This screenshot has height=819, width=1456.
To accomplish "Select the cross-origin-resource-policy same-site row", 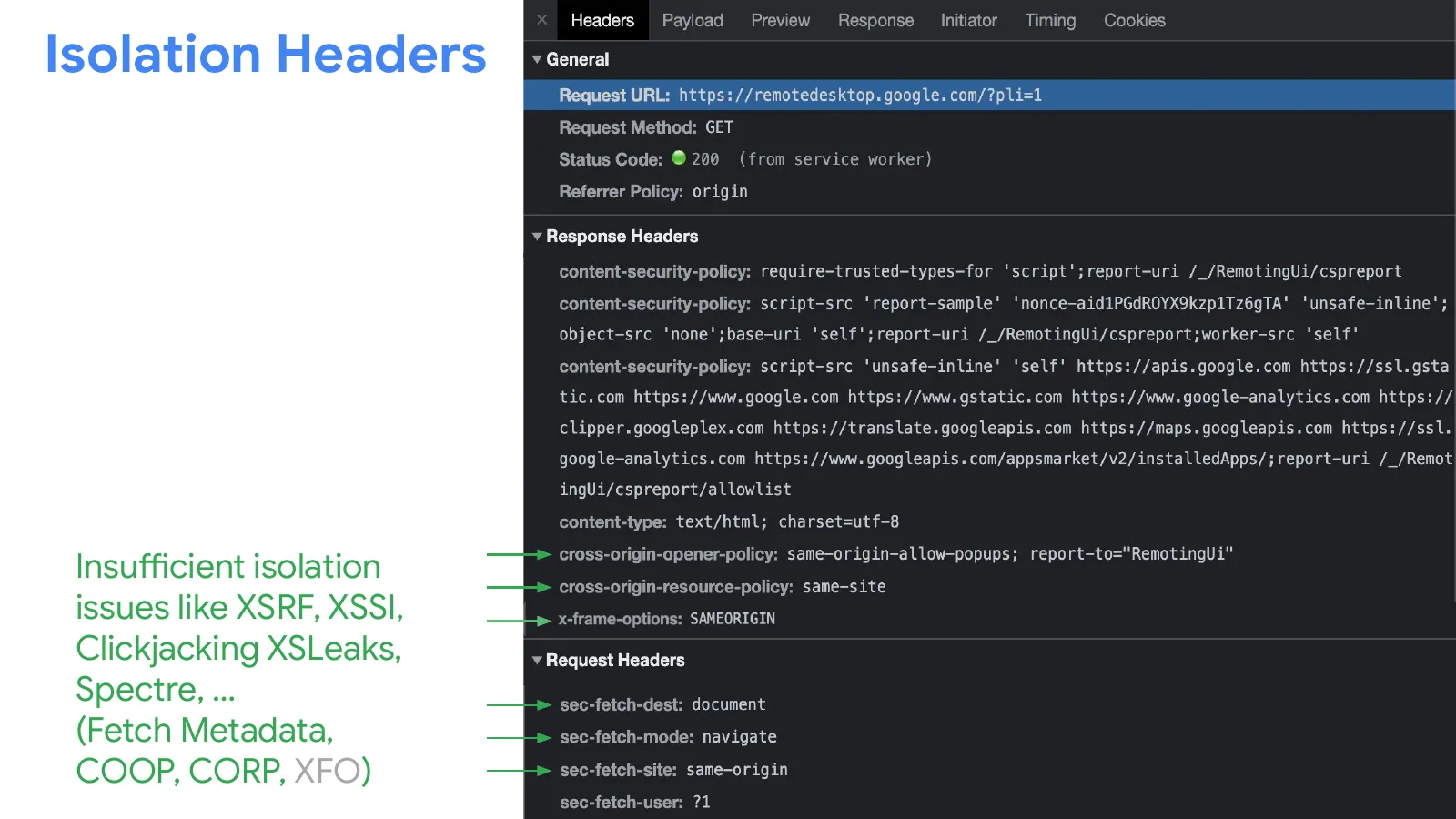I will click(x=990, y=587).
